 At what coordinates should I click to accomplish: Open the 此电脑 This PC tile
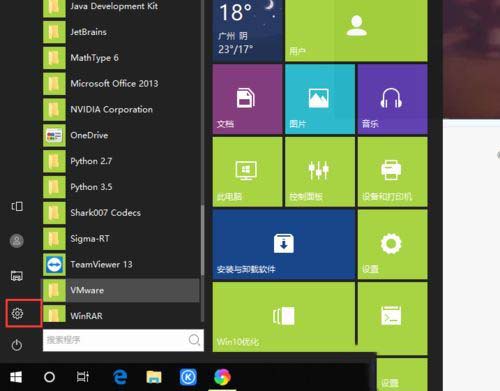click(247, 172)
